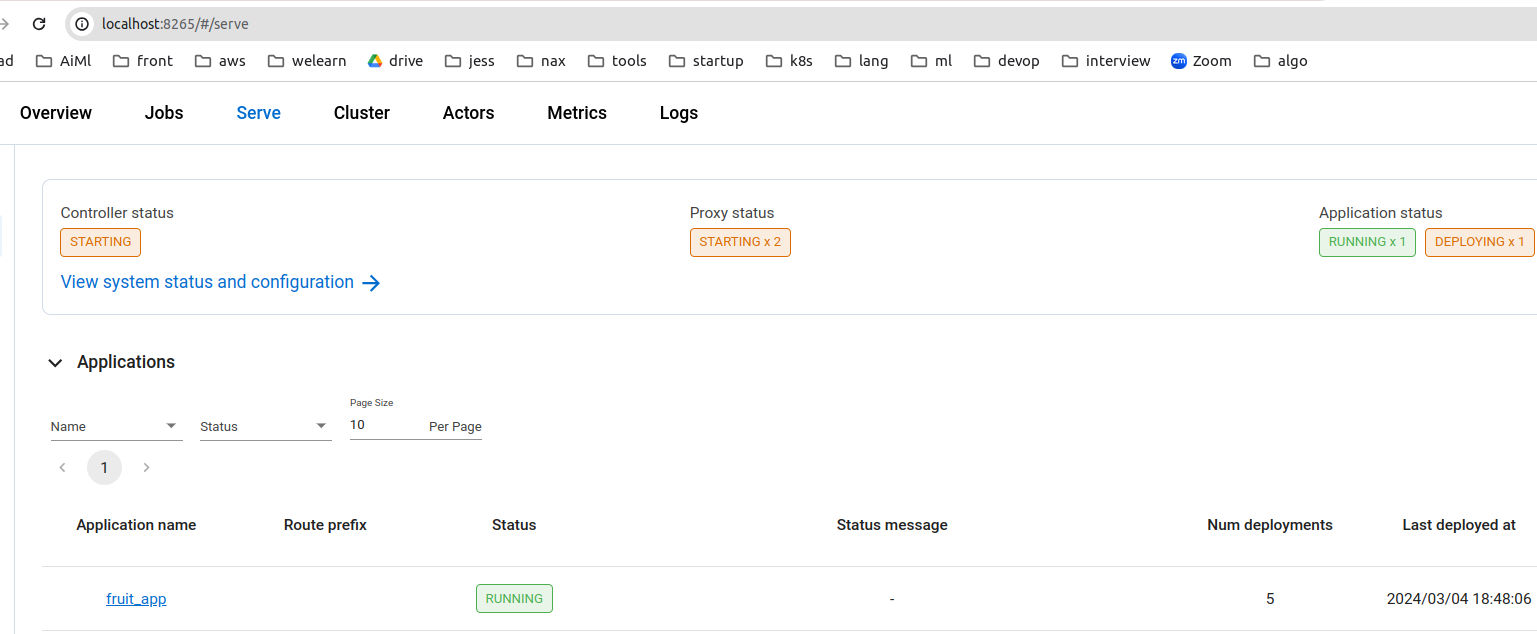Open the devop bookmarks folder
Screen dimensions: 1537x634
(1006, 61)
